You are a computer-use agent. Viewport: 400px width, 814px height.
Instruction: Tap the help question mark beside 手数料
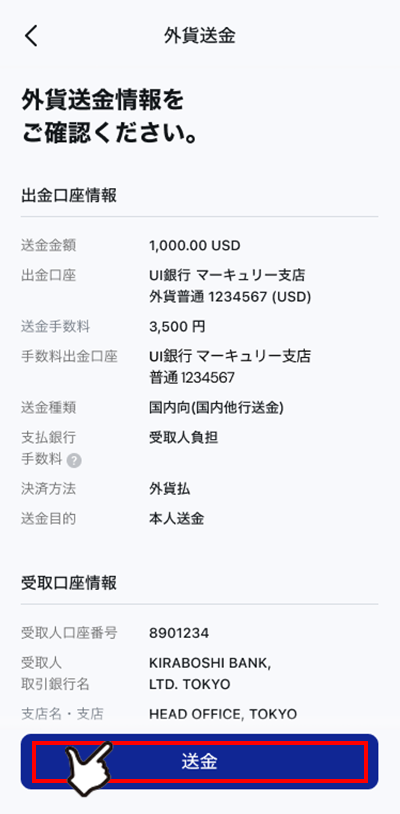coord(74,460)
